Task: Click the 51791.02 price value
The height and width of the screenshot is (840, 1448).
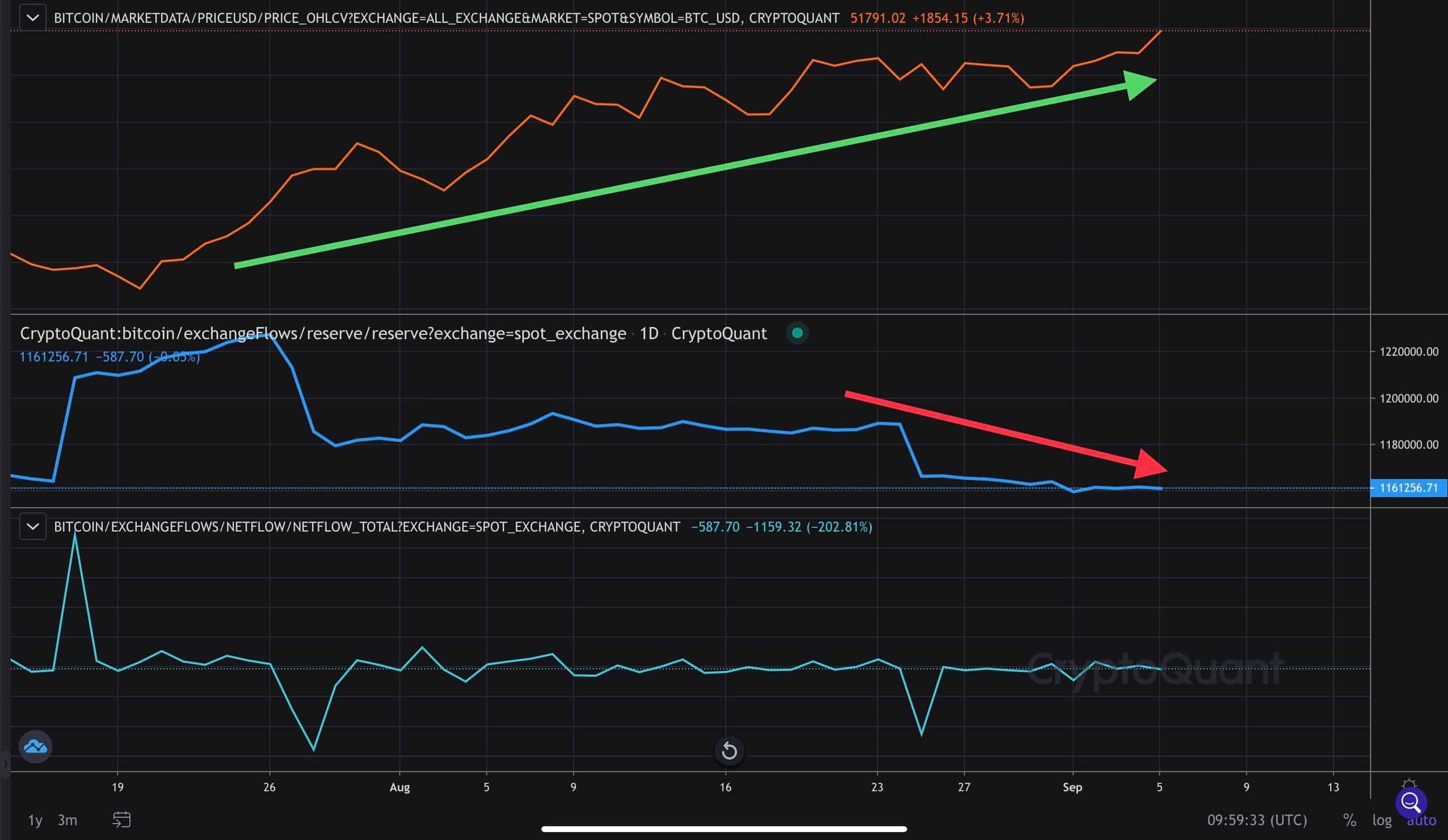Action: click(877, 18)
